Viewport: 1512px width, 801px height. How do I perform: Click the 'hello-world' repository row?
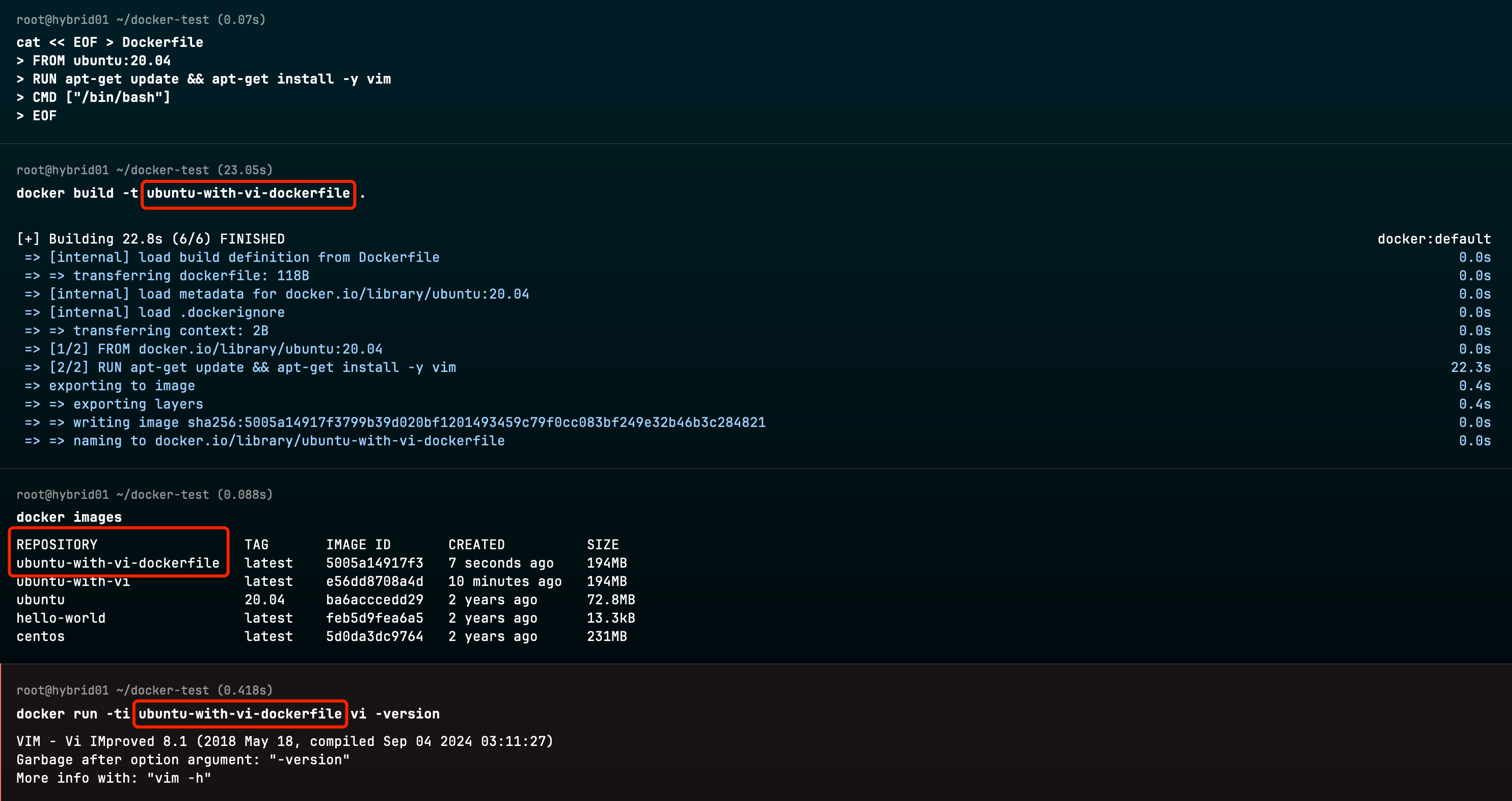point(61,618)
